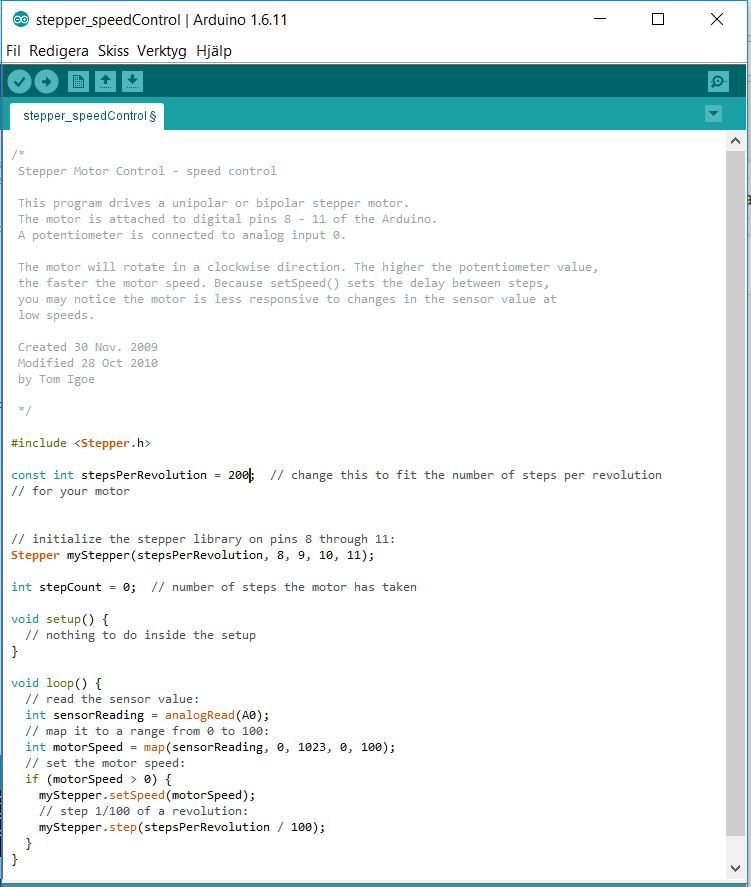The image size is (751, 887).
Task: Open the Redigera menu
Action: click(59, 51)
